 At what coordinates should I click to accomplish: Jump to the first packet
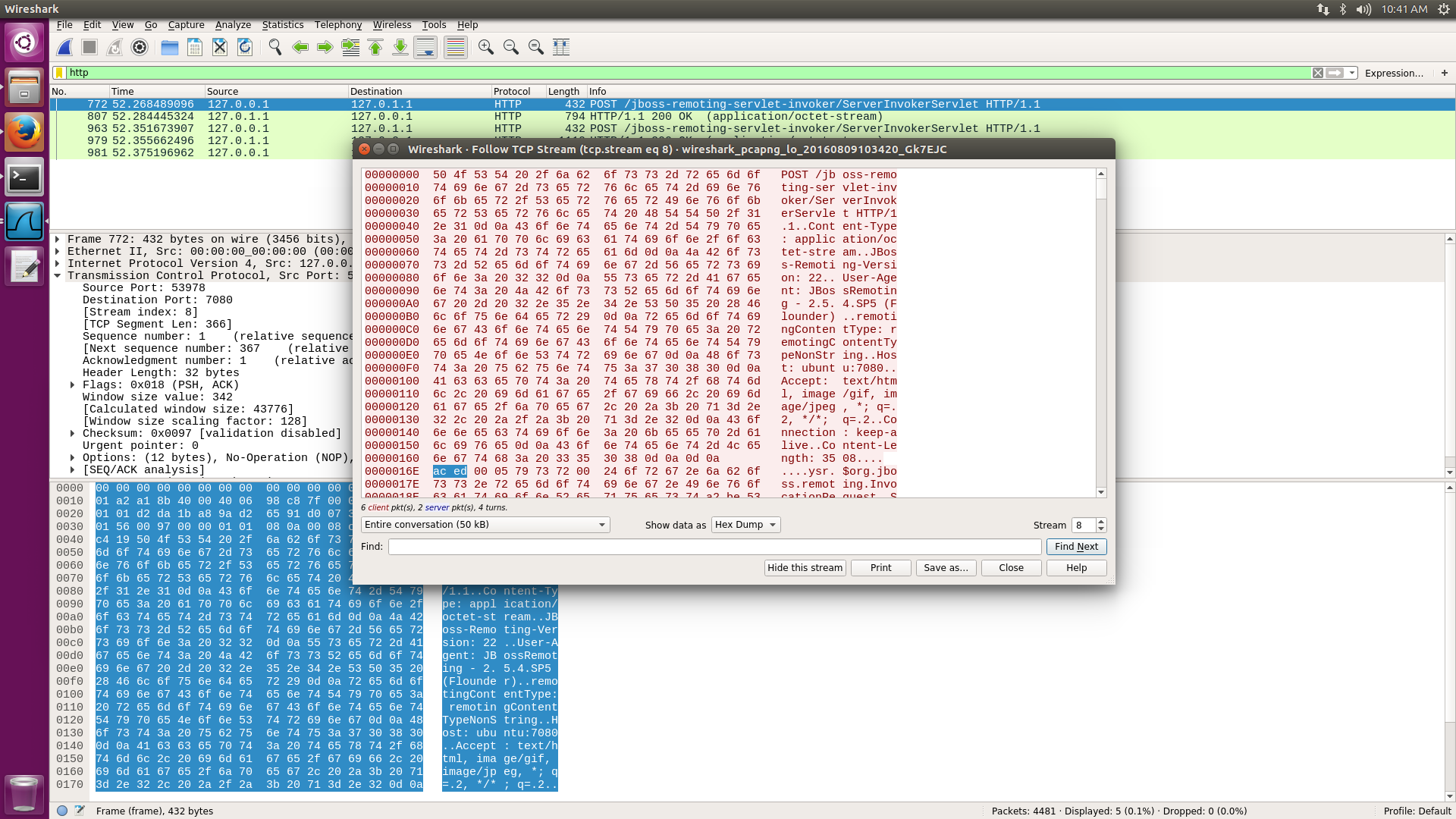375,48
